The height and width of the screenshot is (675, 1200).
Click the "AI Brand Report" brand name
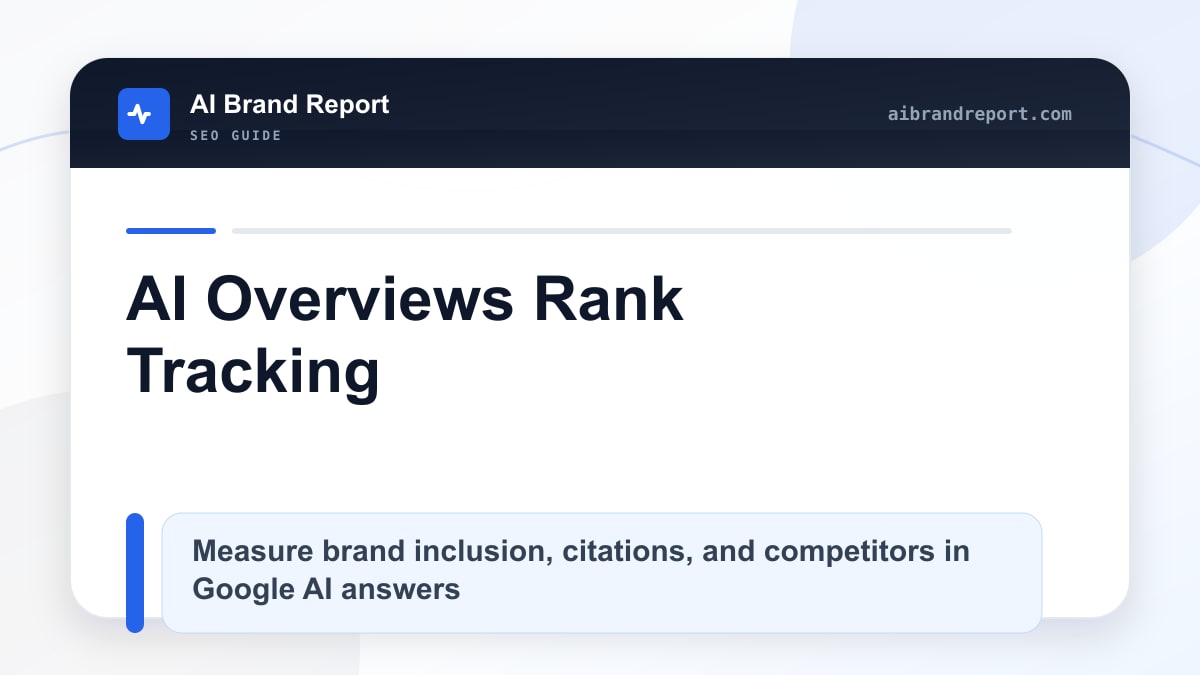pos(289,104)
